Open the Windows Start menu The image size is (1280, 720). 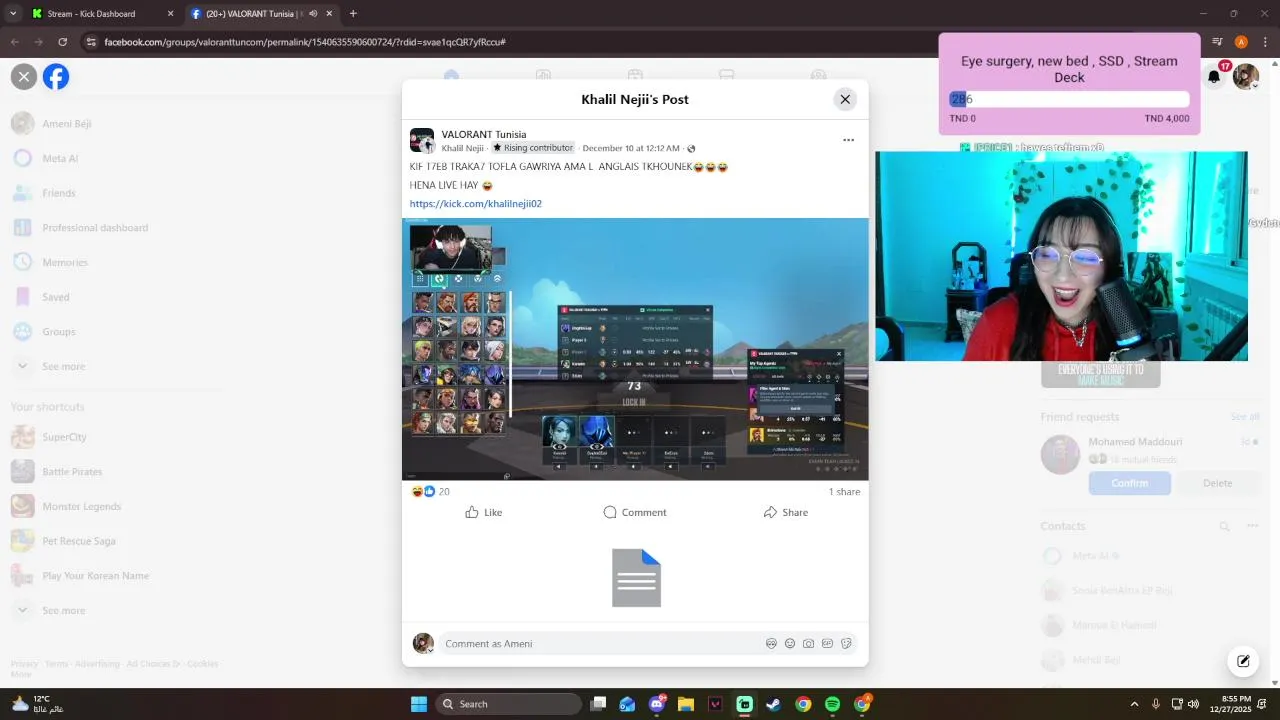[x=419, y=704]
